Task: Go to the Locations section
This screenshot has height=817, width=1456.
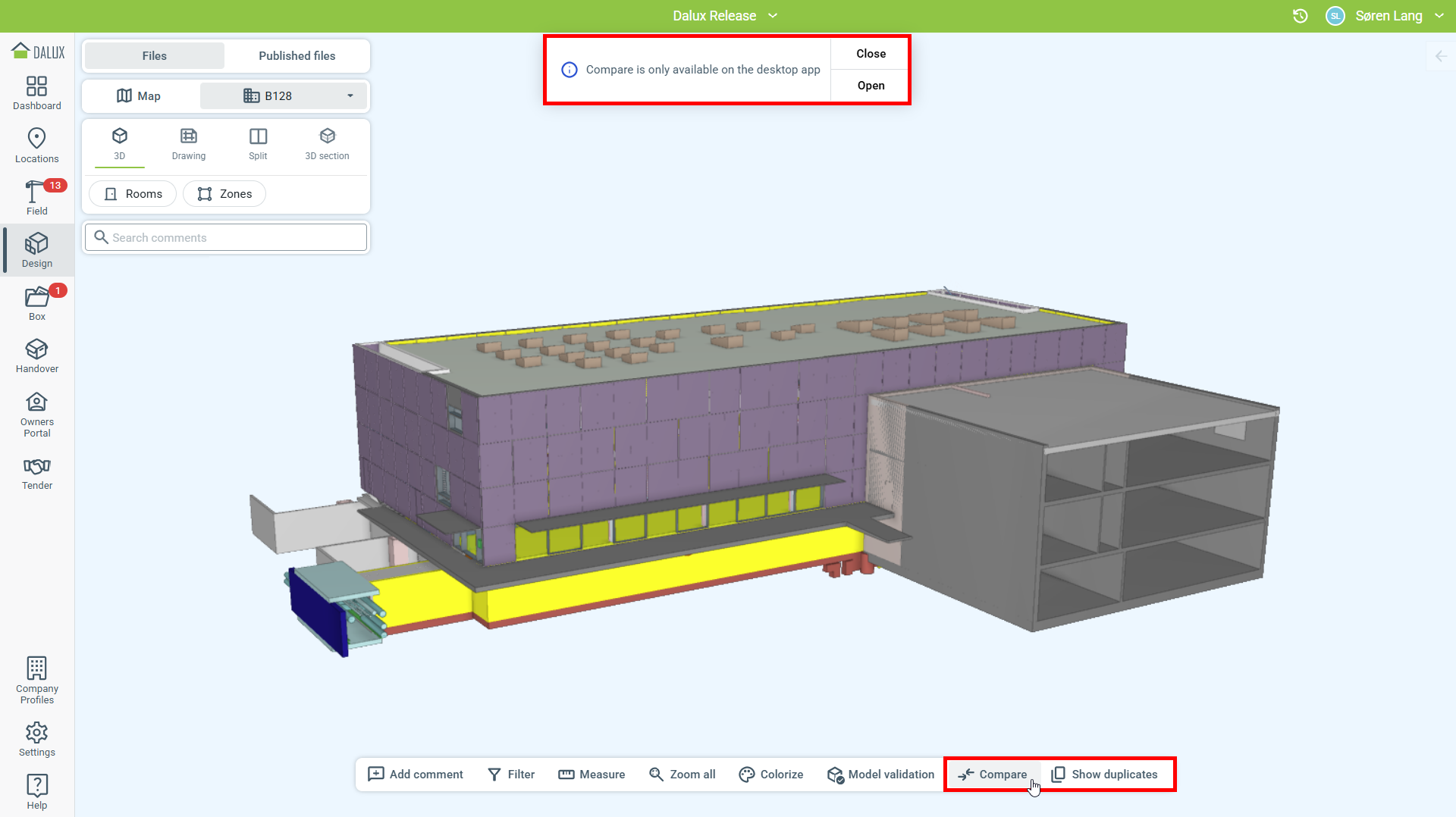Action: (x=36, y=146)
